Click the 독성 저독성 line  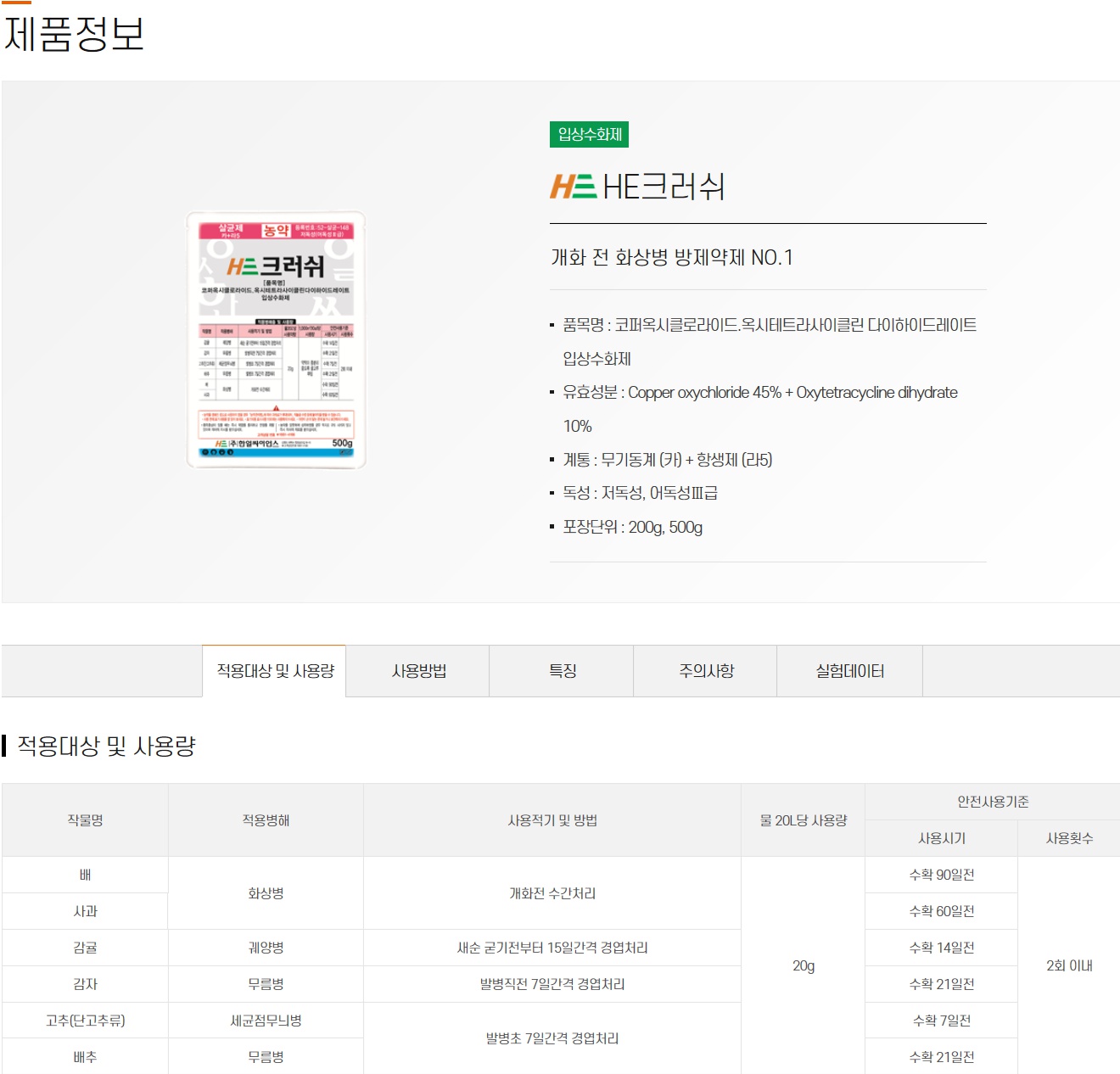click(x=641, y=493)
